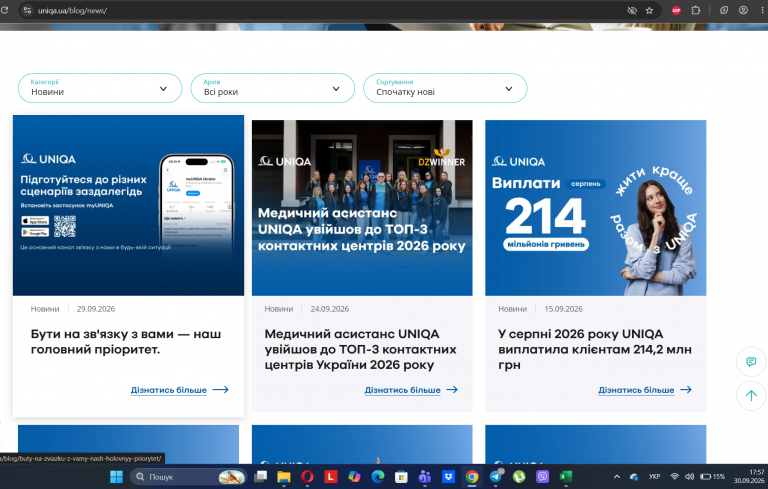Expand the Архів dropdown showing Всі роки

coord(272,88)
